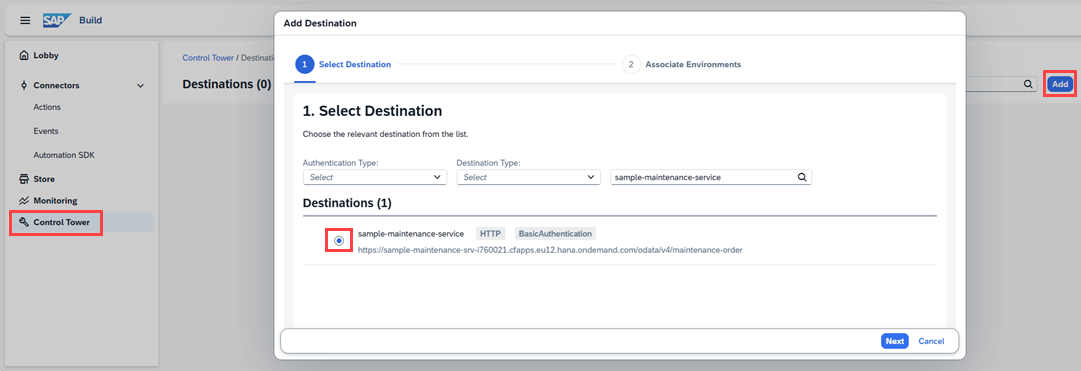This screenshot has height=371, width=1081.
Task: Click the Destinations (0) page heading
Action: 227,84
